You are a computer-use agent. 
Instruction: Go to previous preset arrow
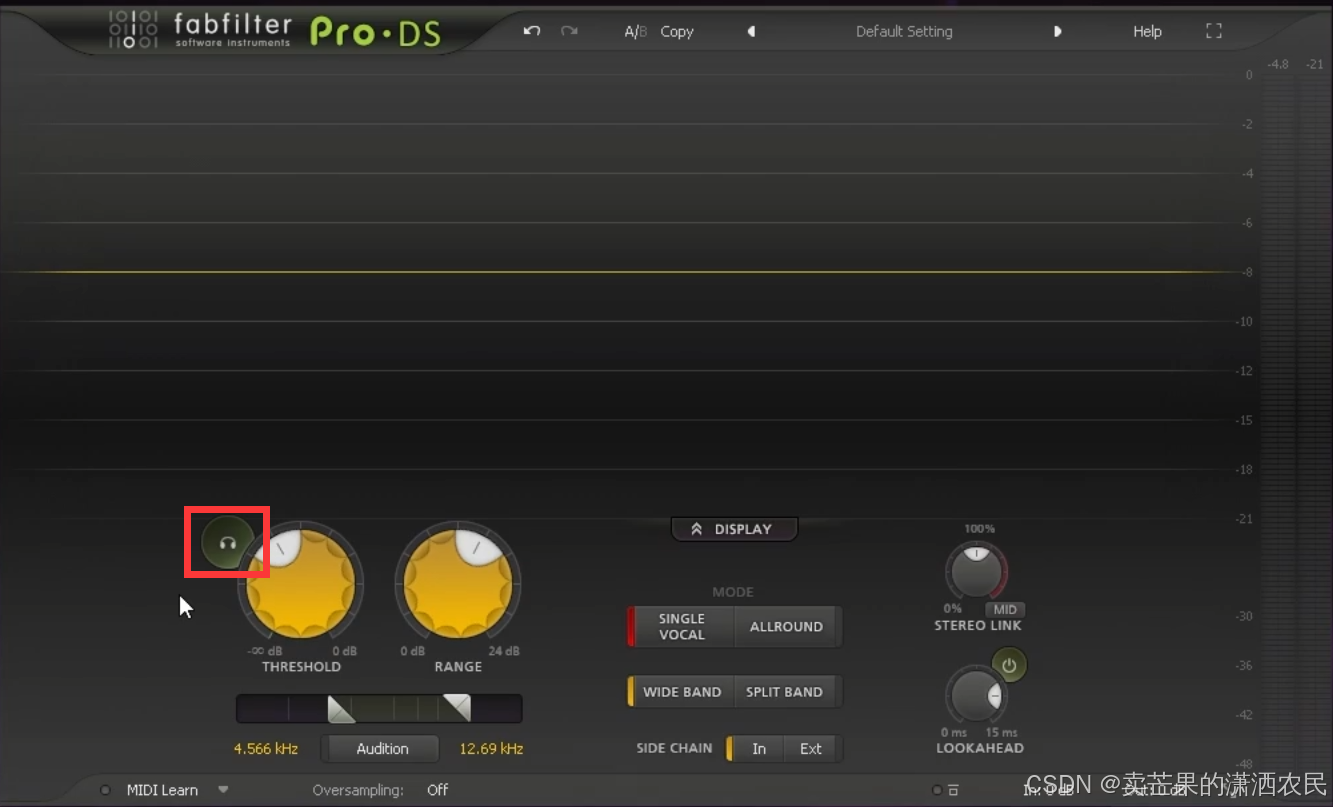[751, 32]
